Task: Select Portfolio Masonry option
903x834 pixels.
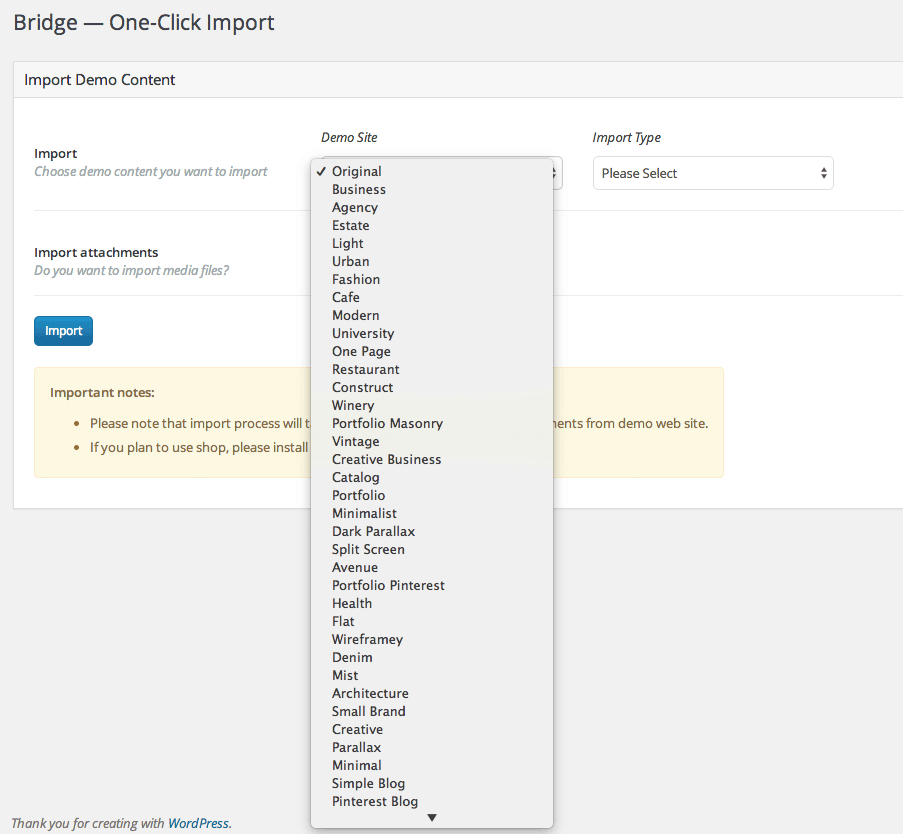Action: click(431, 423)
